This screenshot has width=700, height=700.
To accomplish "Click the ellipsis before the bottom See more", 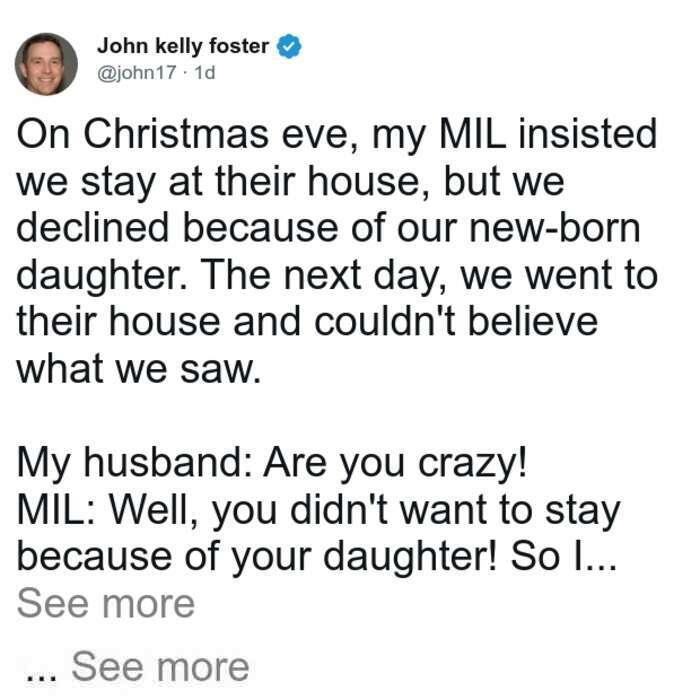I will click(42, 677).
